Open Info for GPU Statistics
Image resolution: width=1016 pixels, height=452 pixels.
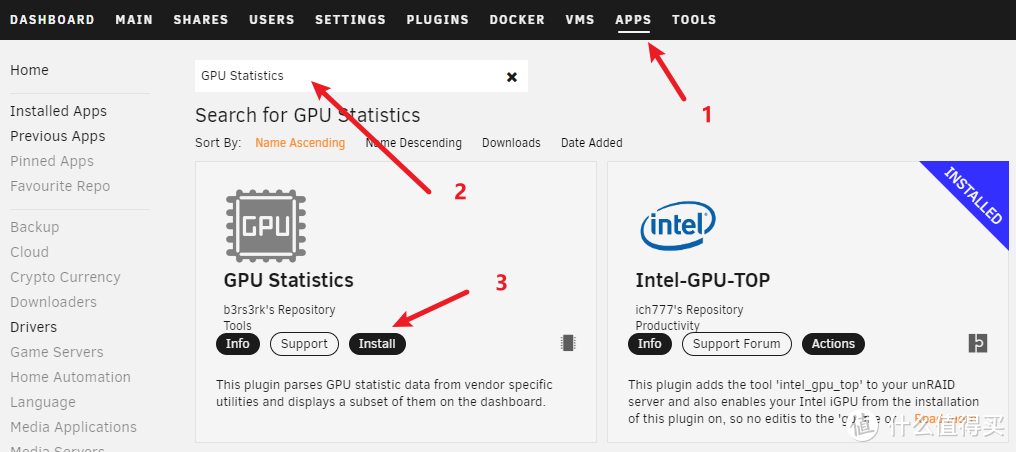tap(238, 344)
